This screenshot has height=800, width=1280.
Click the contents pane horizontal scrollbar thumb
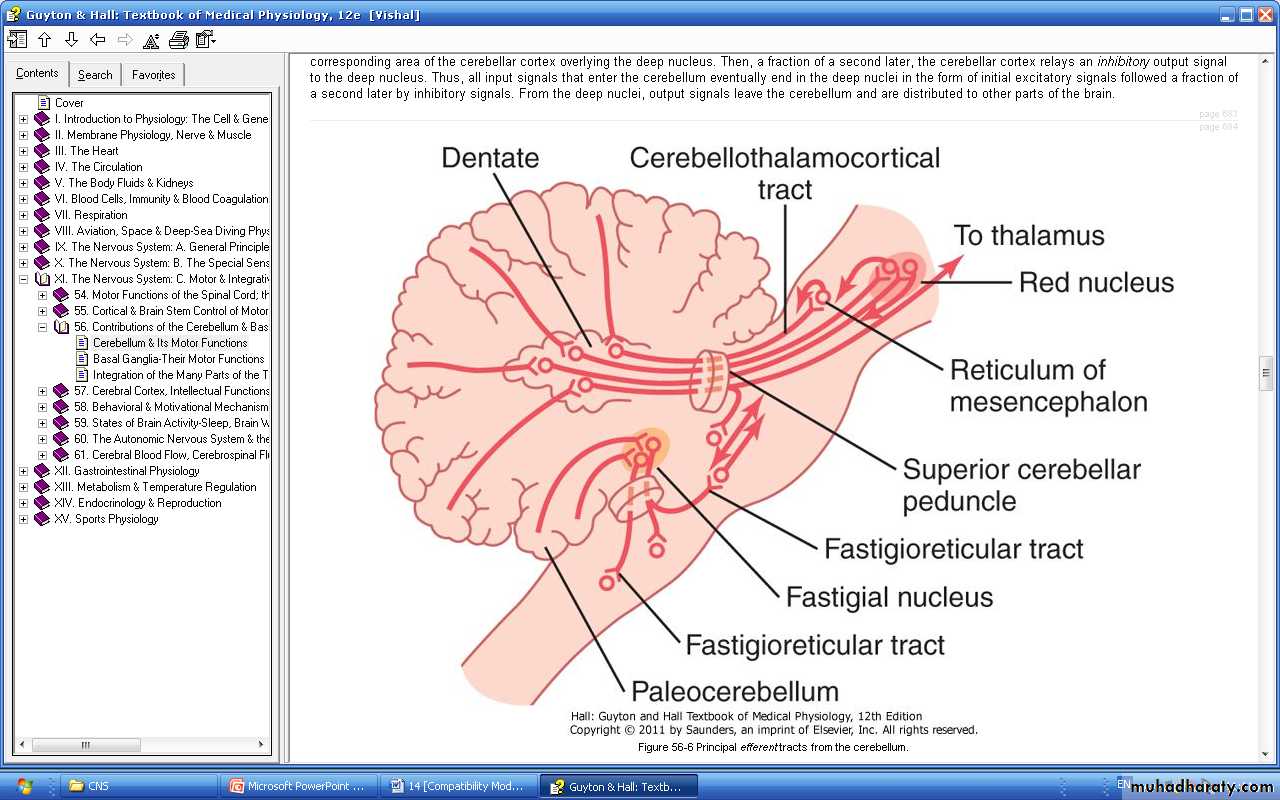point(85,745)
